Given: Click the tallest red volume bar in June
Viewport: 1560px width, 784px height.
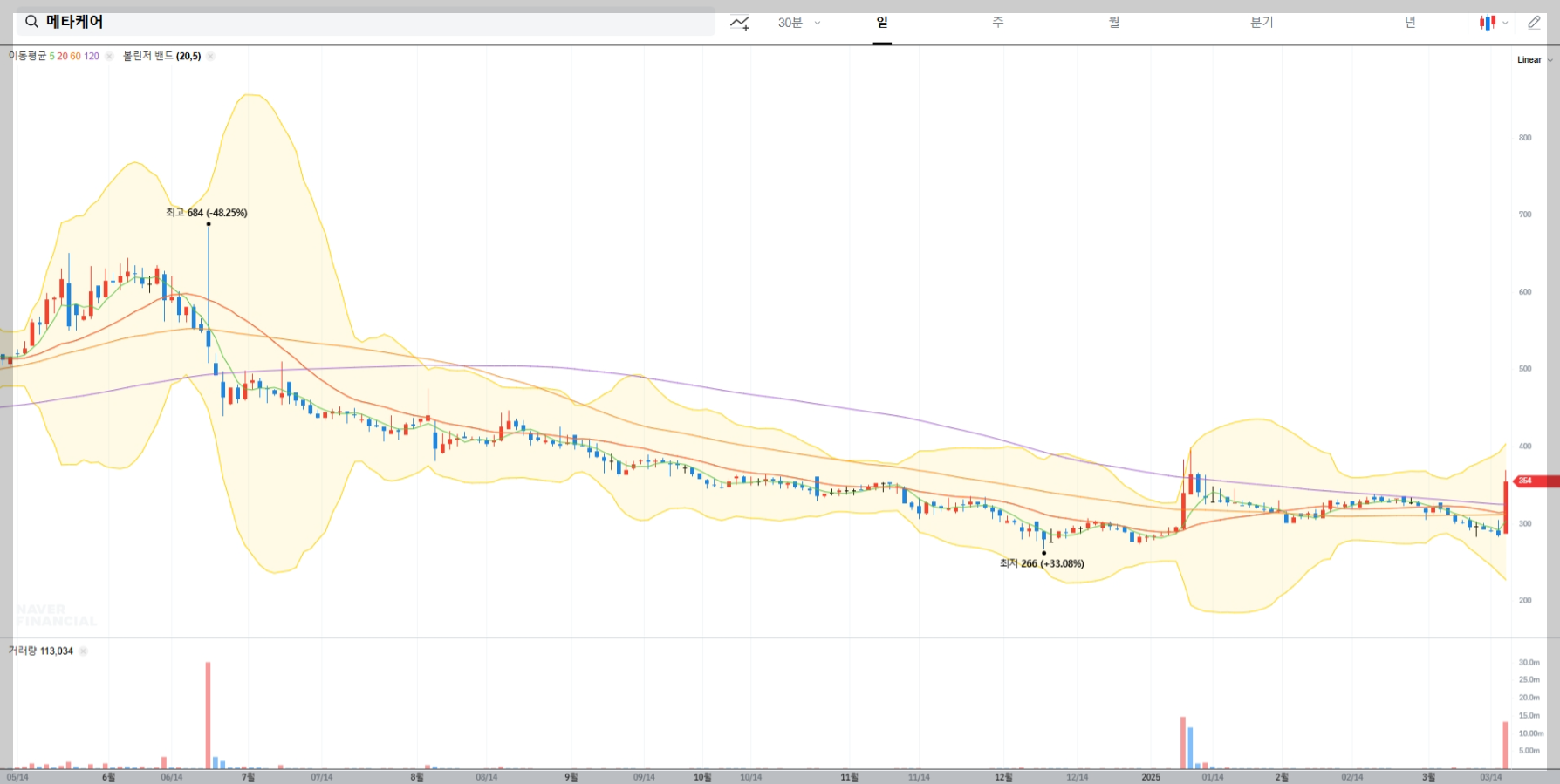Looking at the screenshot, I should (208, 715).
